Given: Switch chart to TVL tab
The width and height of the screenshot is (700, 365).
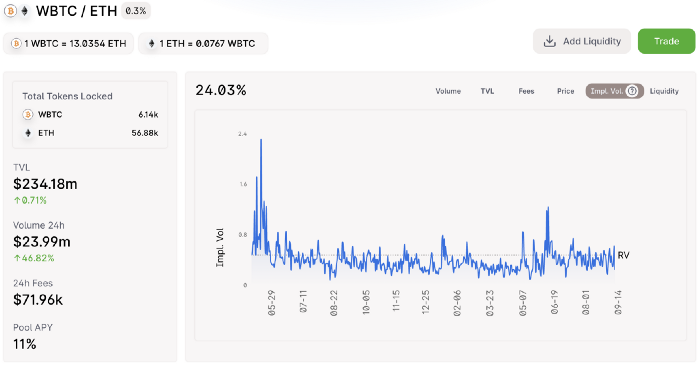Looking at the screenshot, I should (x=487, y=91).
